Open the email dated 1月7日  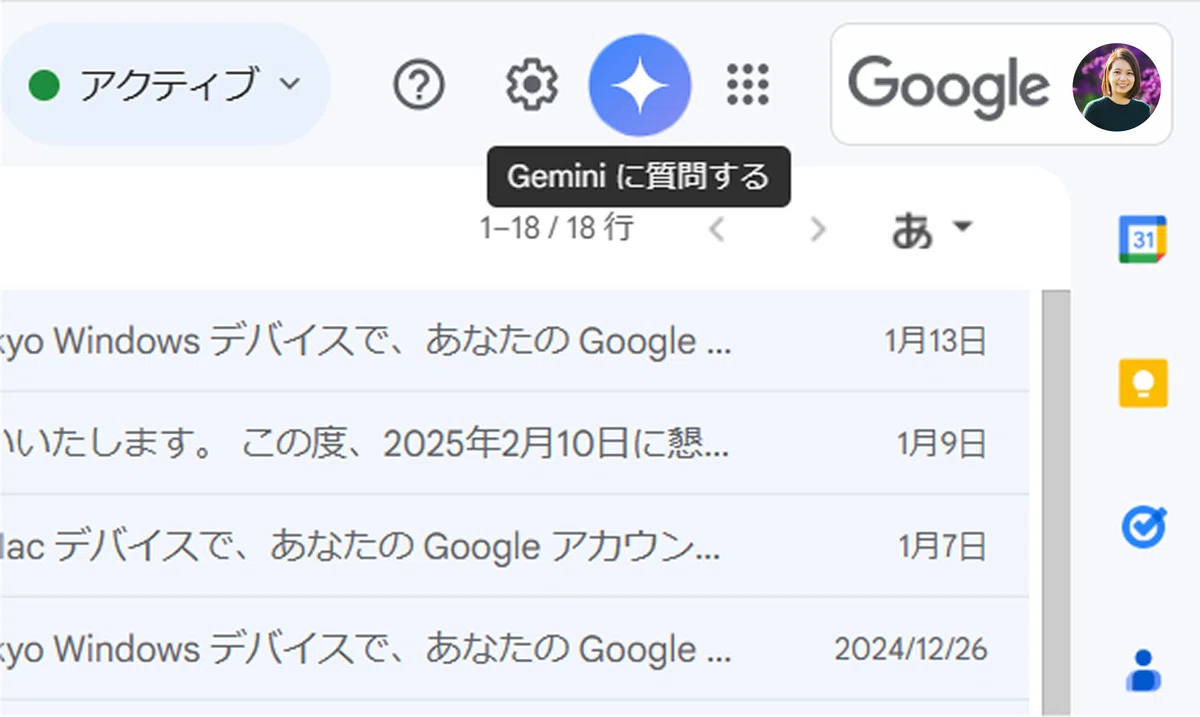coord(514,546)
